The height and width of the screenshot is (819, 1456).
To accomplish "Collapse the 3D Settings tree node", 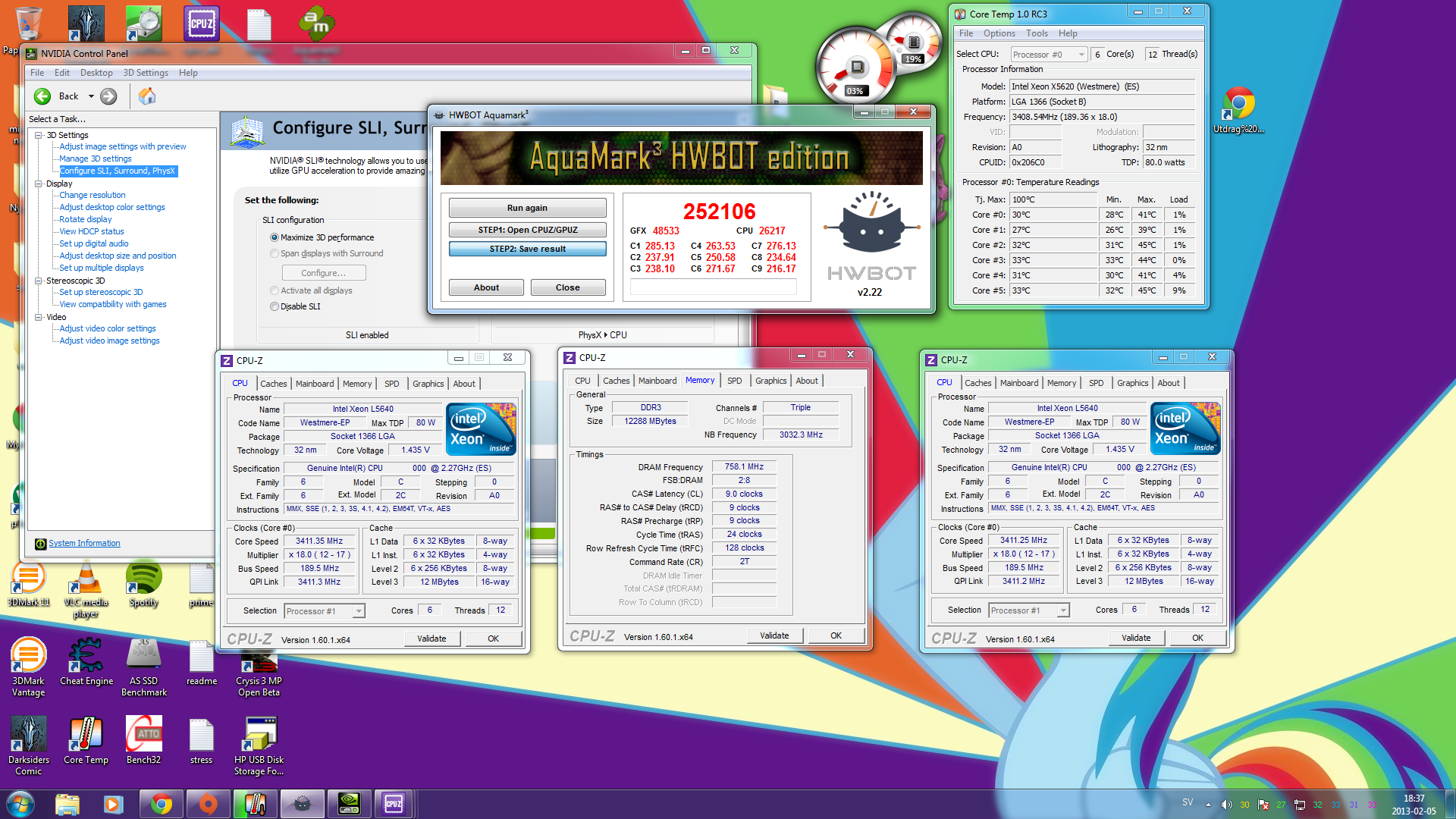I will (39, 135).
